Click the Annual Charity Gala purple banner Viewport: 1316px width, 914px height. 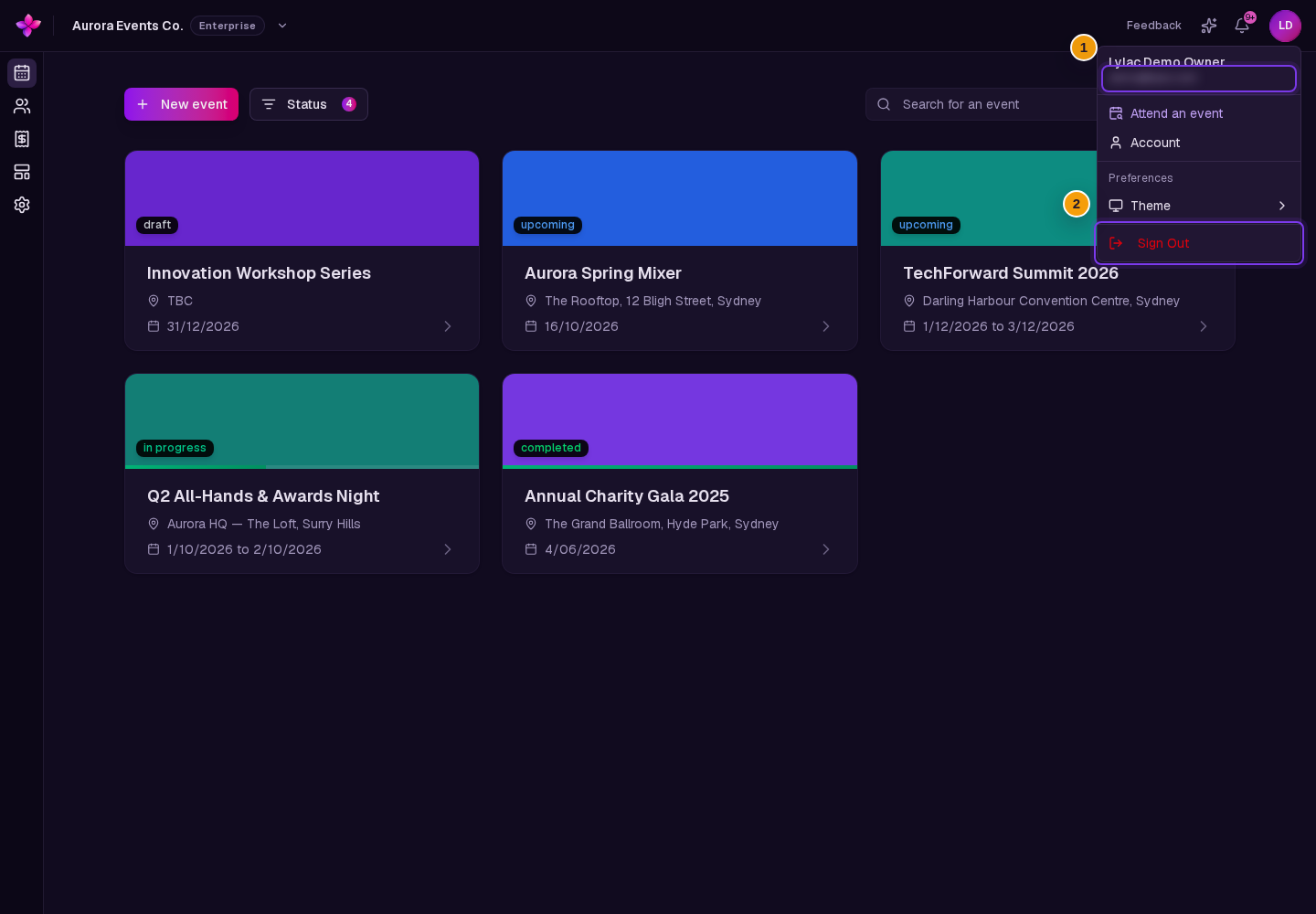(x=680, y=420)
